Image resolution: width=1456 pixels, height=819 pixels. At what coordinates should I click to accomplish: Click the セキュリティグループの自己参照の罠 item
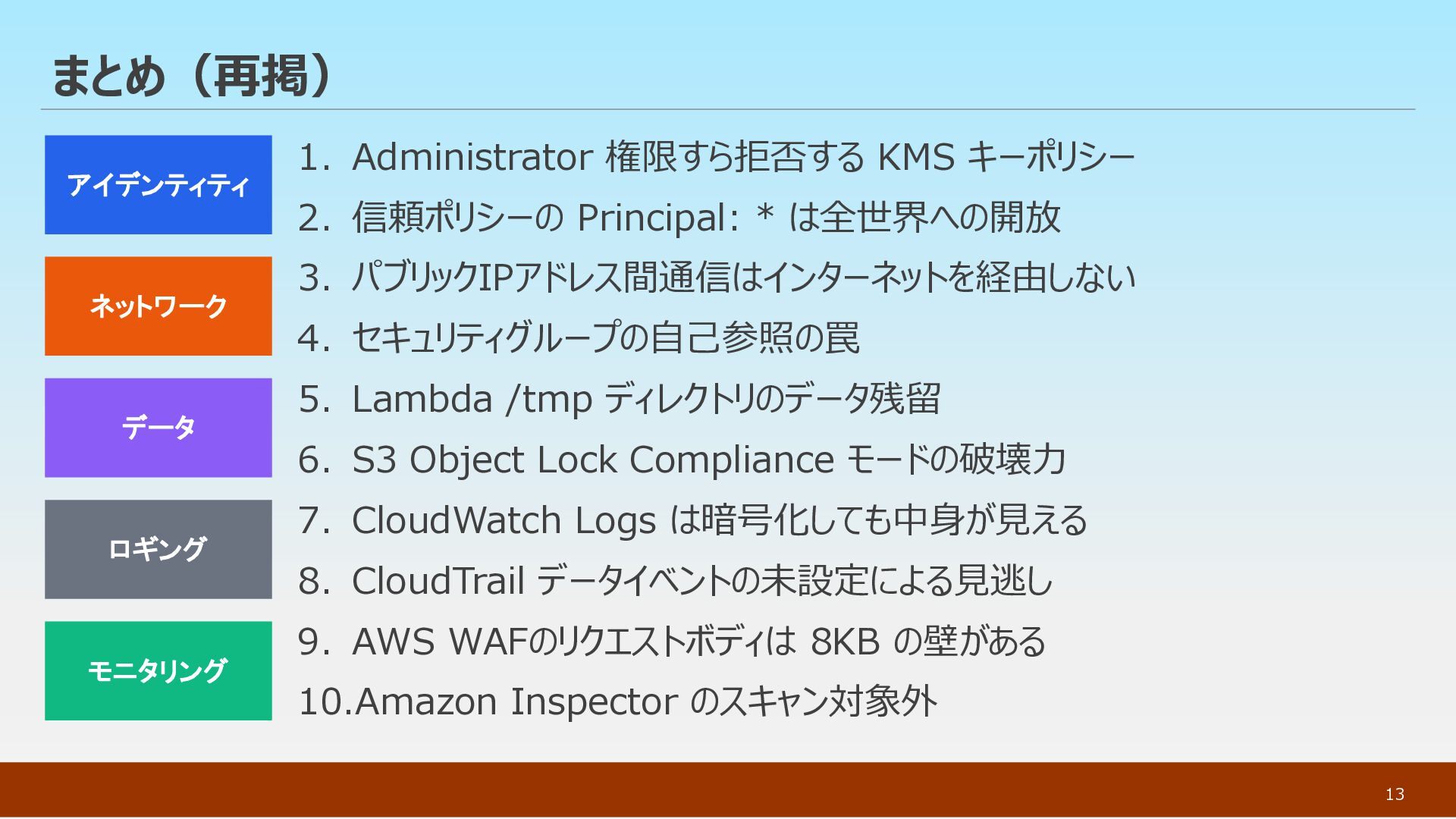579,338
